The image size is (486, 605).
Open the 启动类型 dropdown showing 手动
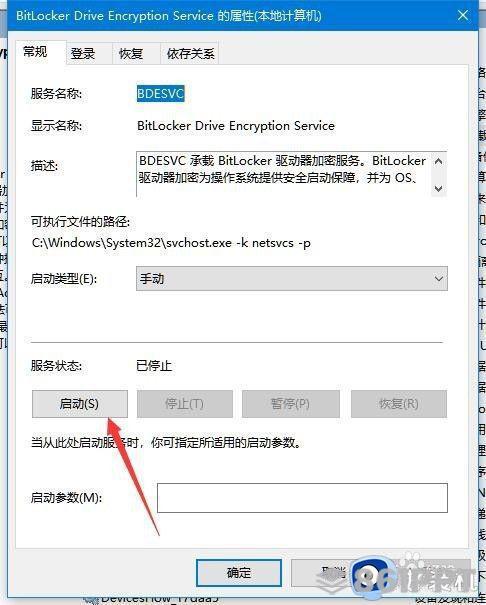pyautogui.click(x=292, y=279)
